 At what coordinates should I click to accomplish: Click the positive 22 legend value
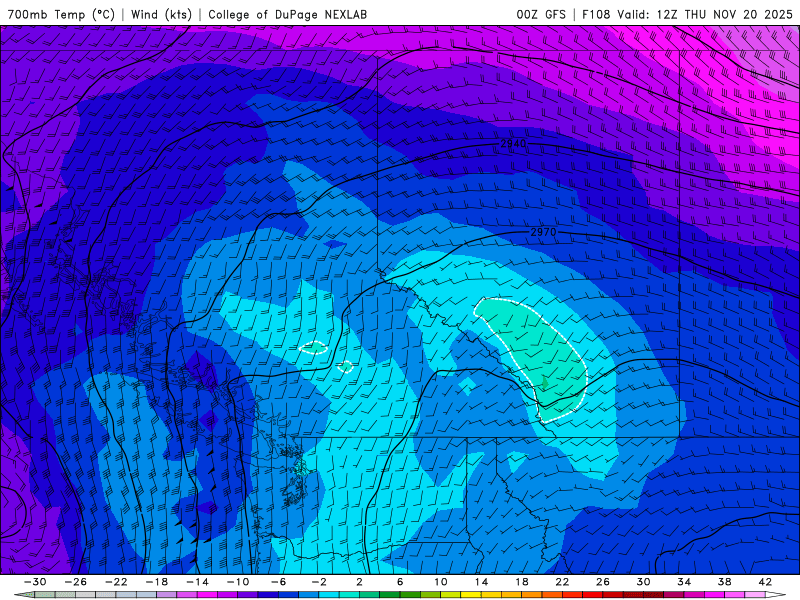pyautogui.click(x=562, y=582)
